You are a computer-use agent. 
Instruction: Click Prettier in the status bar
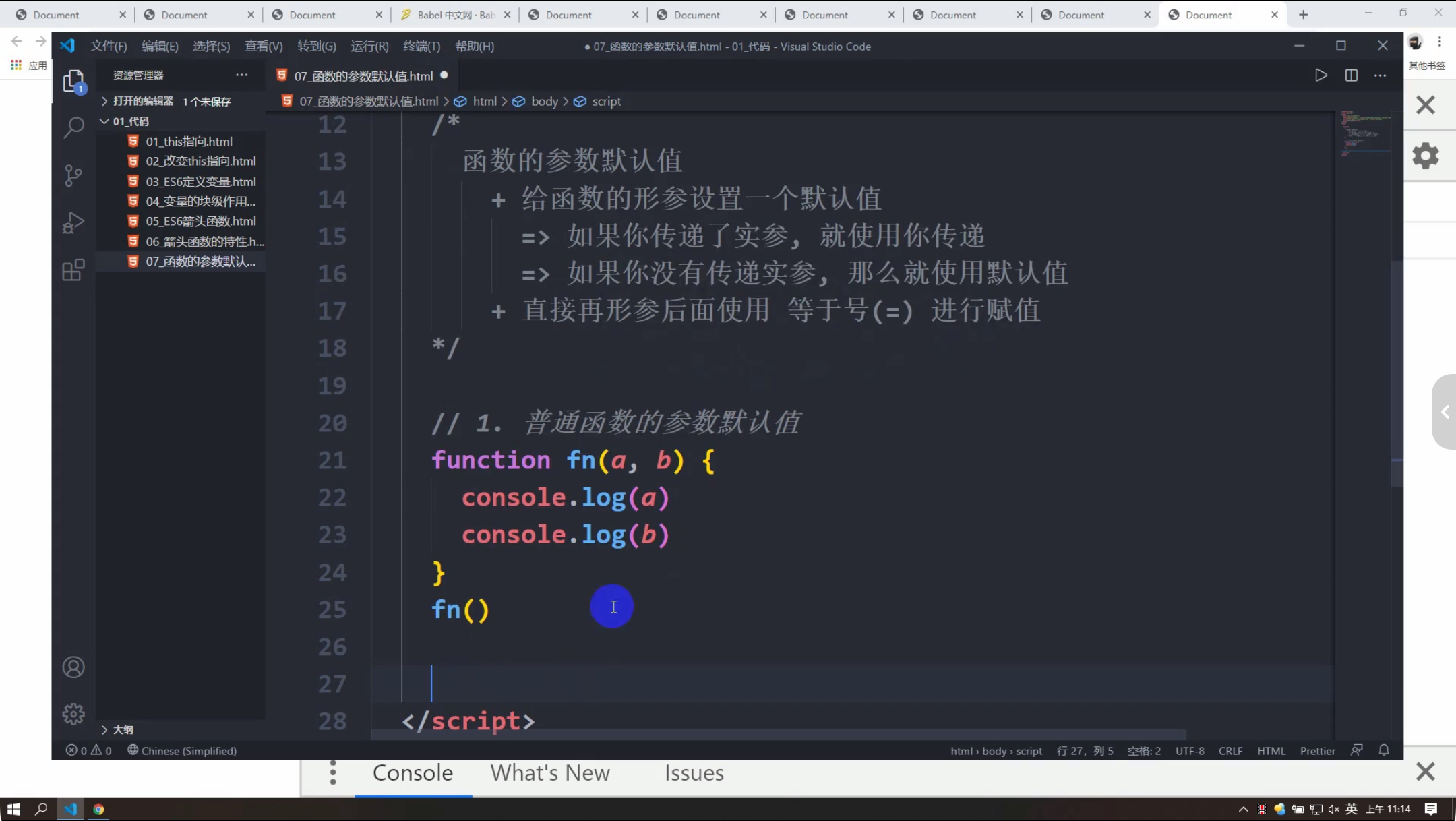tap(1317, 750)
